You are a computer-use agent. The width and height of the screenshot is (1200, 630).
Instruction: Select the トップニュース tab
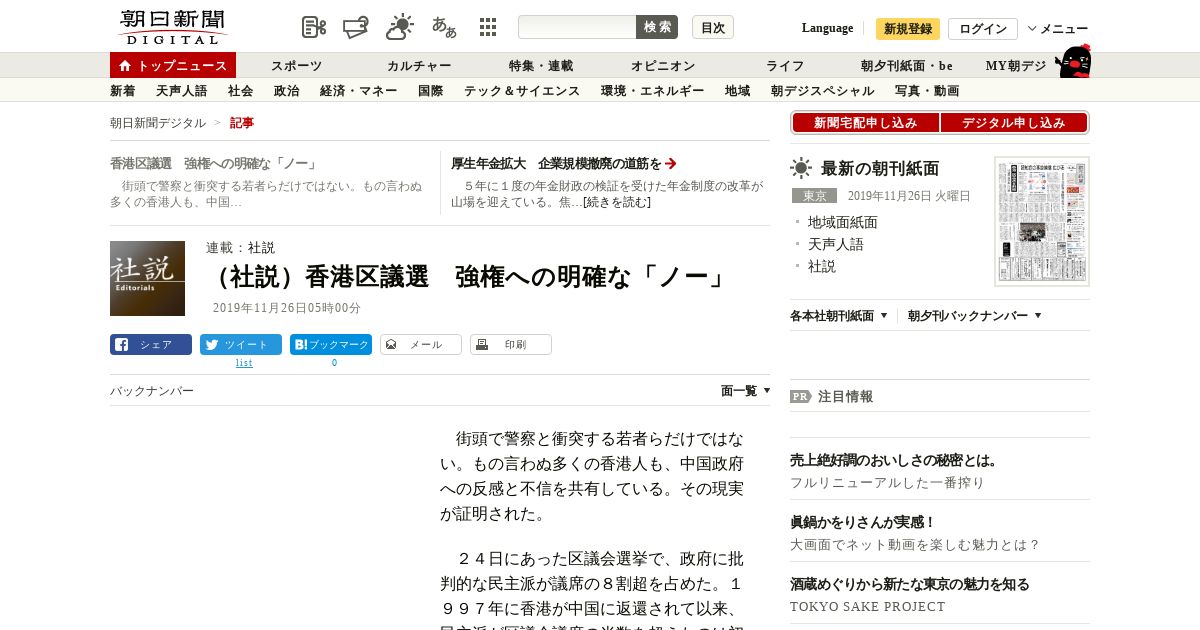[173, 65]
